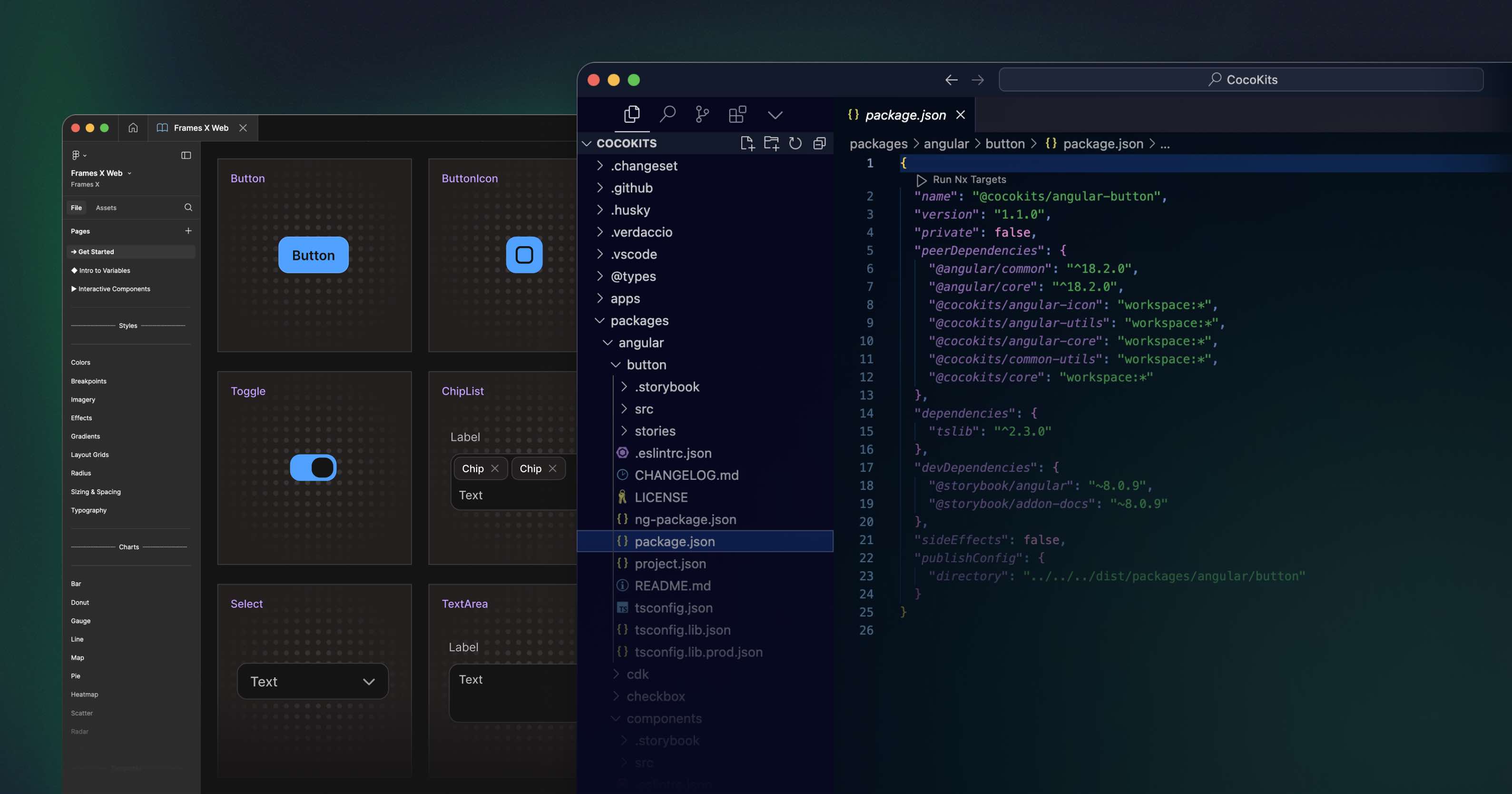Go to the Home screen in Frames X
The width and height of the screenshot is (1512, 794).
pyautogui.click(x=133, y=128)
